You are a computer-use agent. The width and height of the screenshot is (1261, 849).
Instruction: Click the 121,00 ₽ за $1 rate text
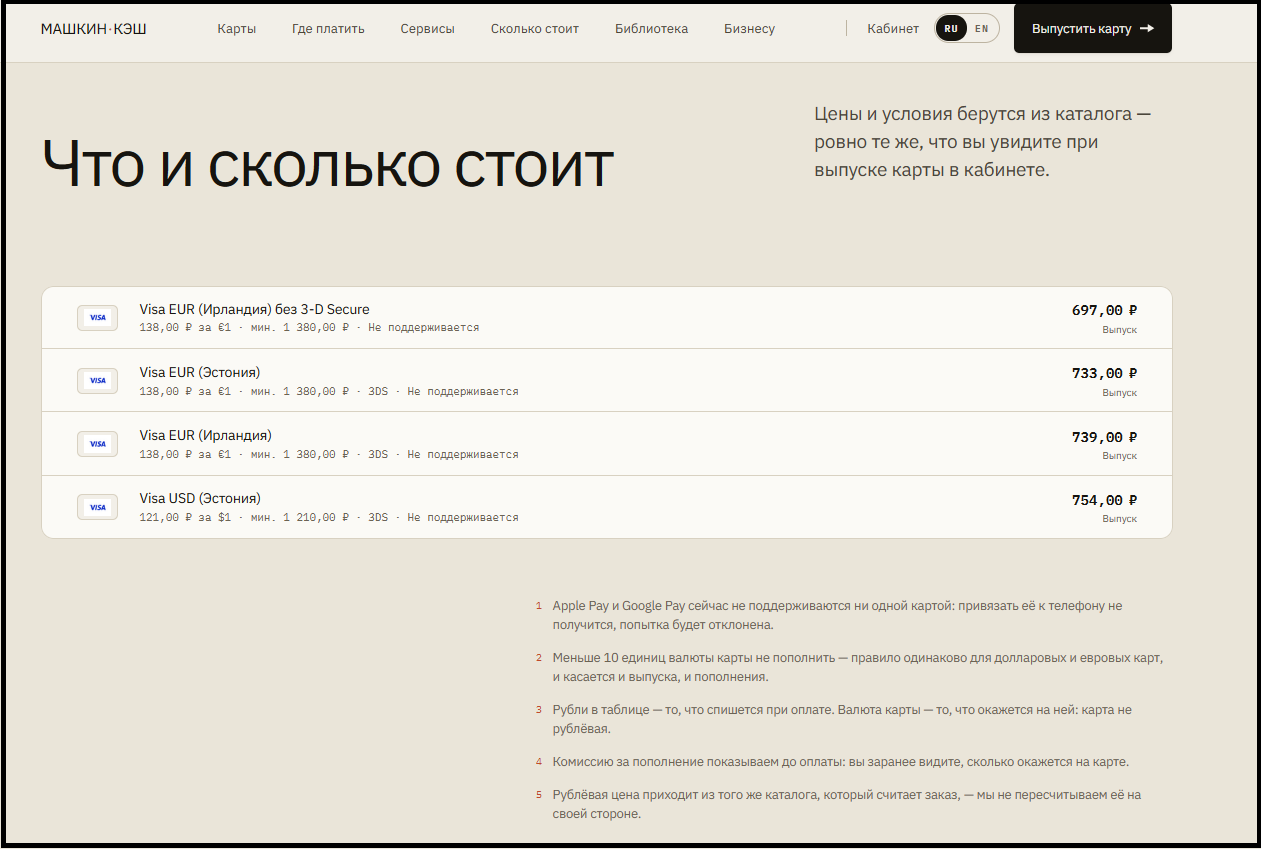click(x=185, y=518)
